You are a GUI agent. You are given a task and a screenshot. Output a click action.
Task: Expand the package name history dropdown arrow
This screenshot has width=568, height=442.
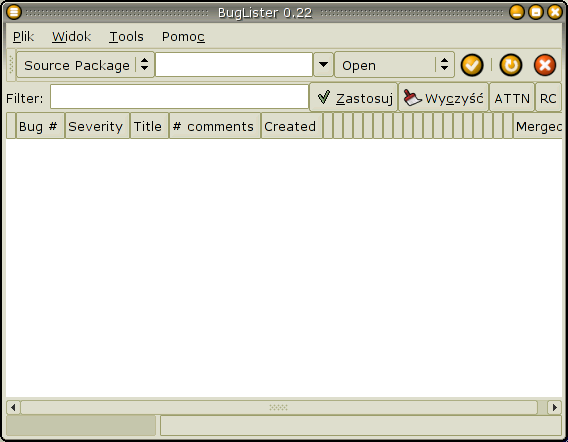coord(323,65)
